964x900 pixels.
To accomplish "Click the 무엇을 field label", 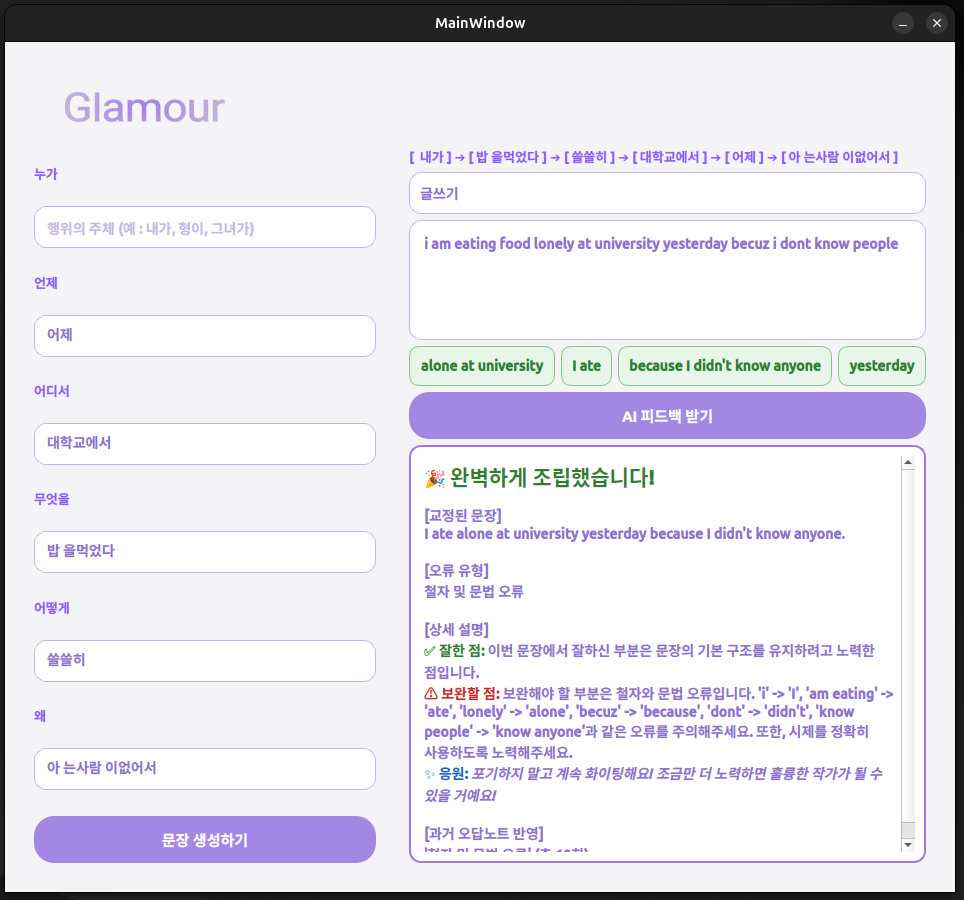I will (52, 499).
